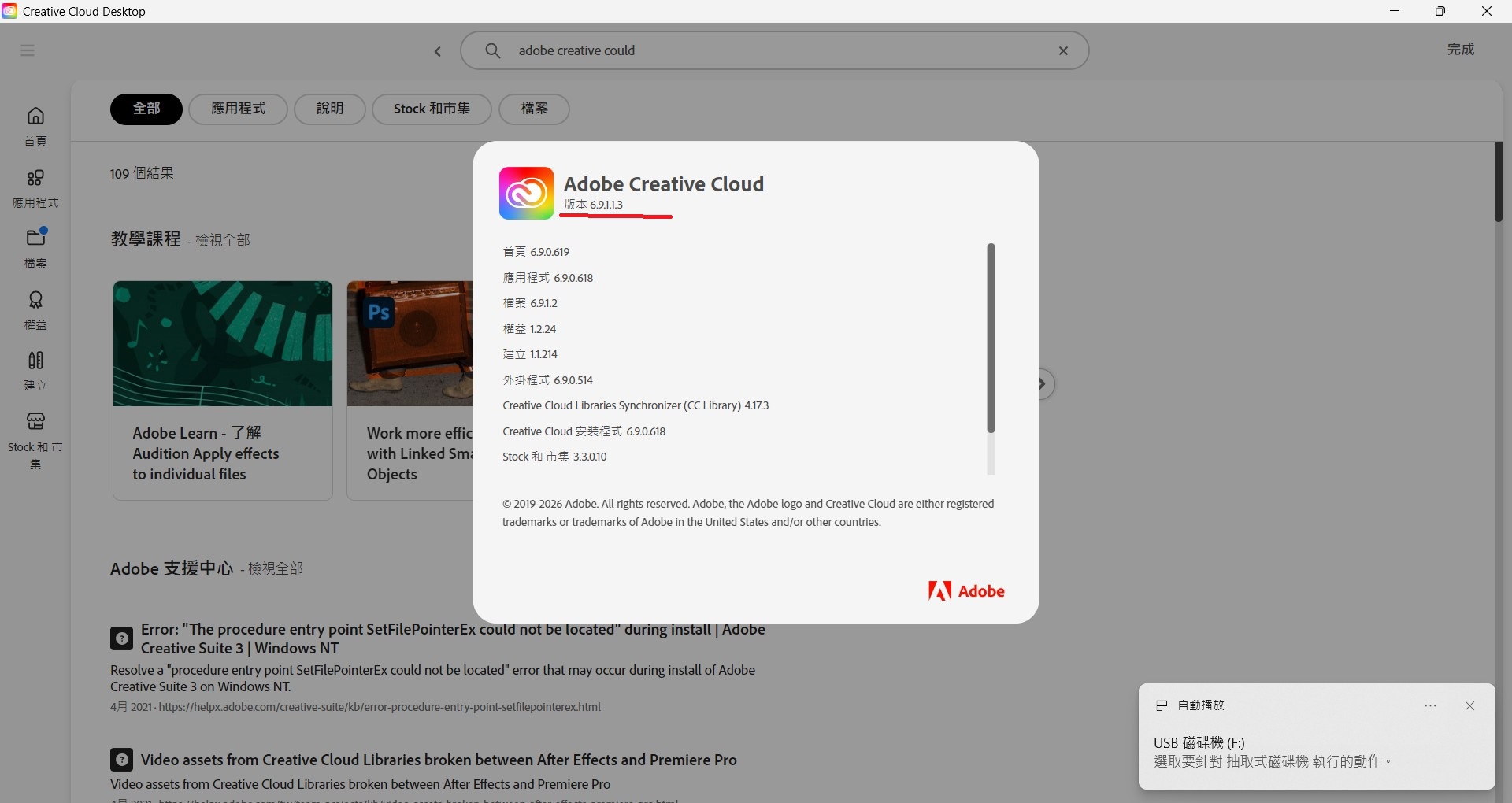The image size is (1512, 803).
Task: Click the Creative Cloud logo in About dialog
Action: pyautogui.click(x=526, y=193)
